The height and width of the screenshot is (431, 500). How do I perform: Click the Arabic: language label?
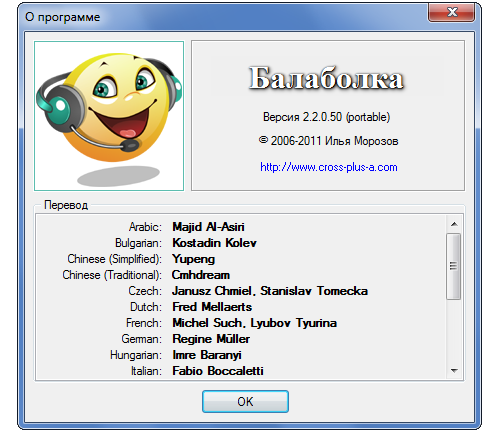tap(145, 227)
